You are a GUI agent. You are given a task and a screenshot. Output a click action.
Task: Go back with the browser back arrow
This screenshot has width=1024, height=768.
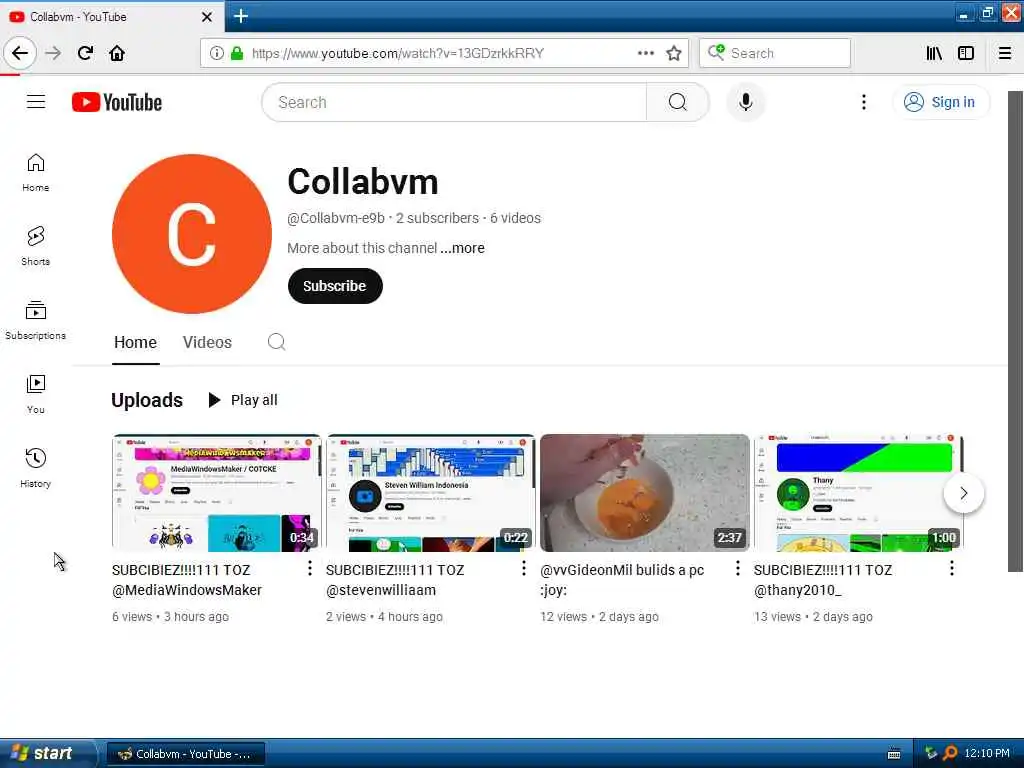tap(20, 53)
